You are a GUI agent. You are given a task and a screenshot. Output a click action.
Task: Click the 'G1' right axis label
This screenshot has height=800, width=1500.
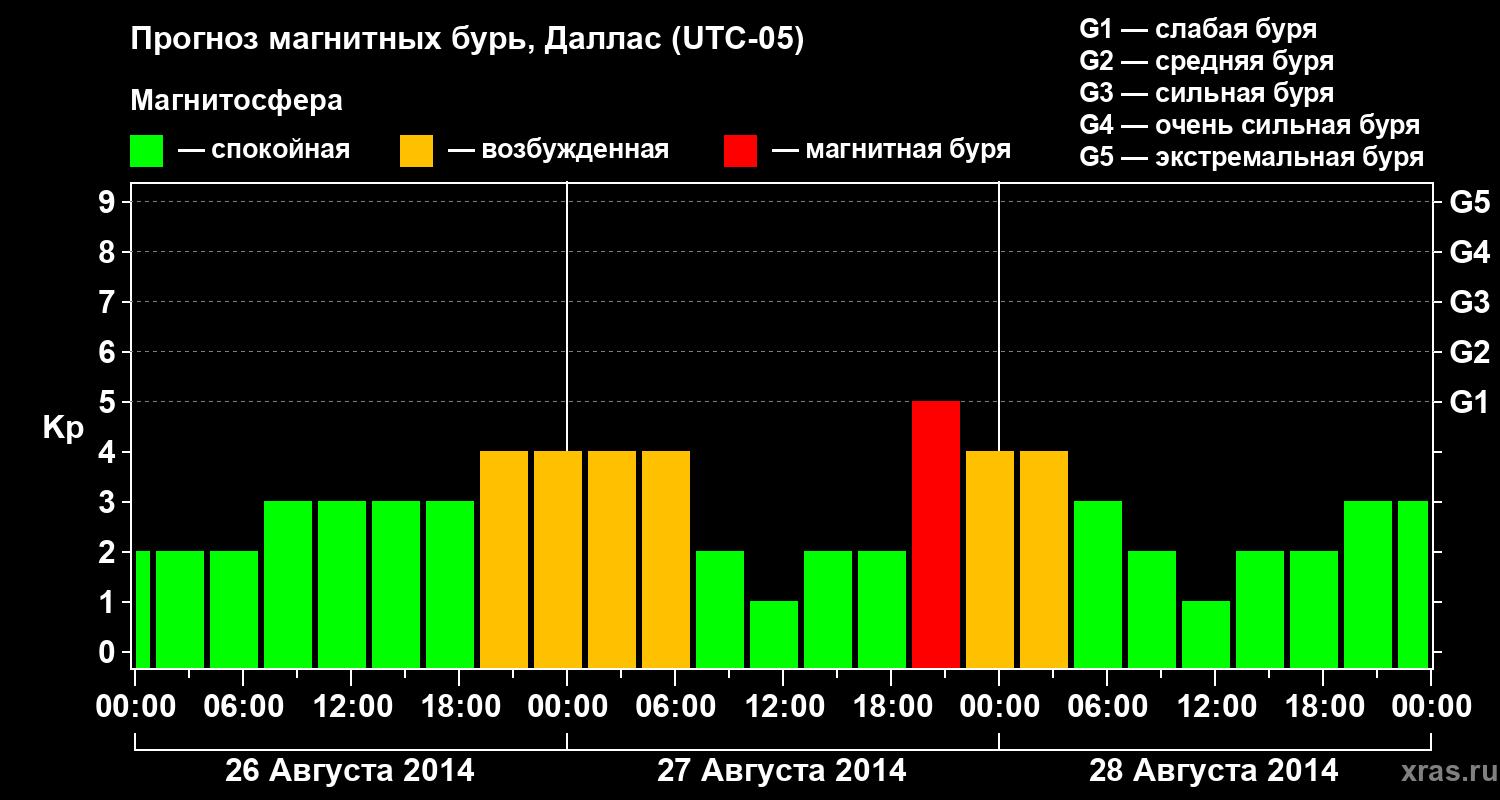pos(1469,403)
